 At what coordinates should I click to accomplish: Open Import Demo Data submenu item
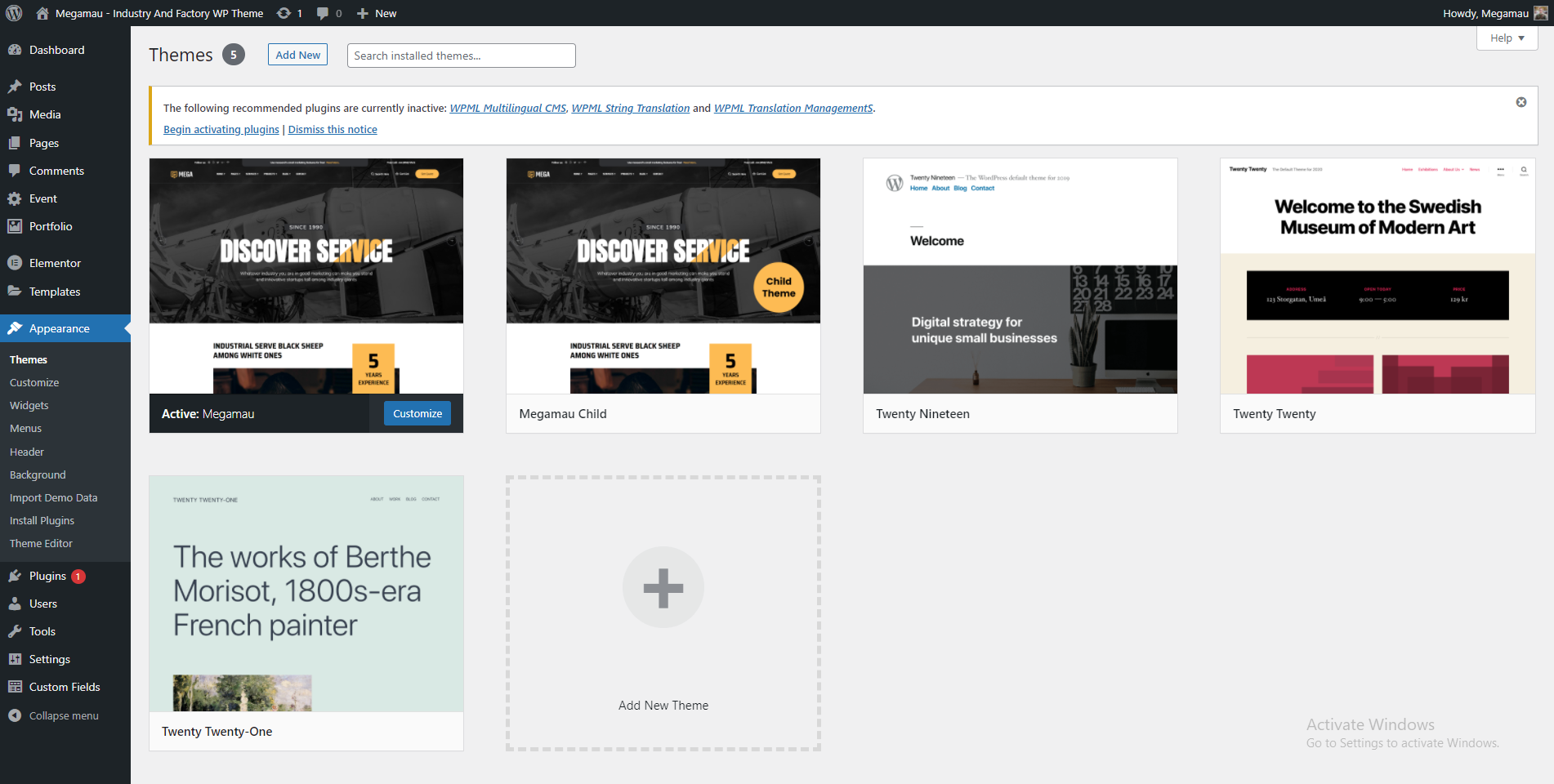[54, 497]
